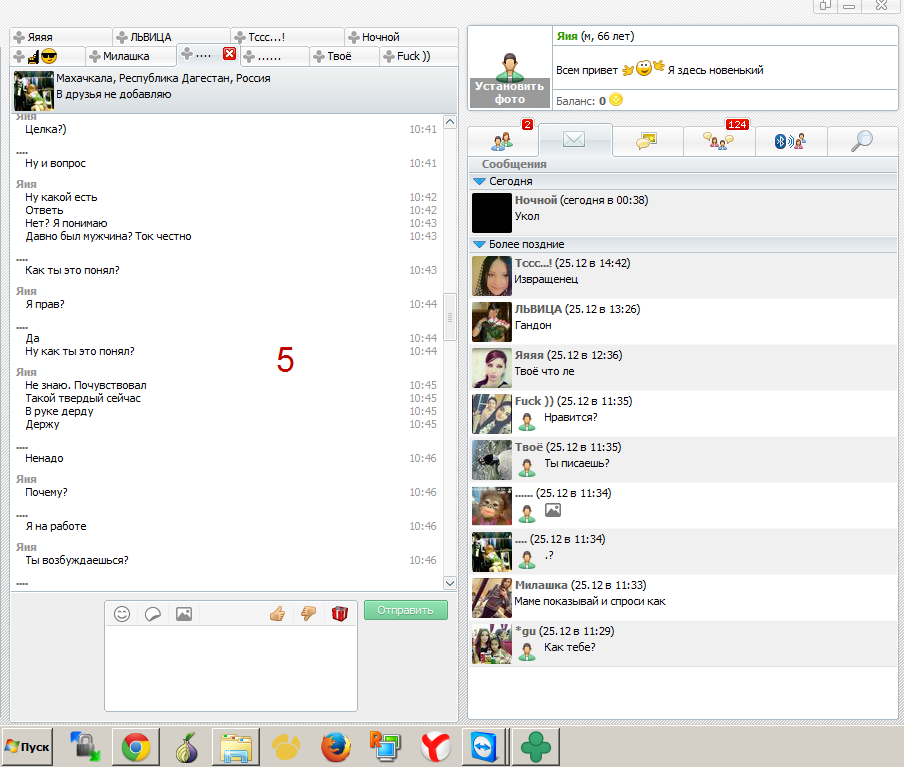The width and height of the screenshot is (904, 767).
Task: Open the chat bubbles tab
Action: pos(647,140)
